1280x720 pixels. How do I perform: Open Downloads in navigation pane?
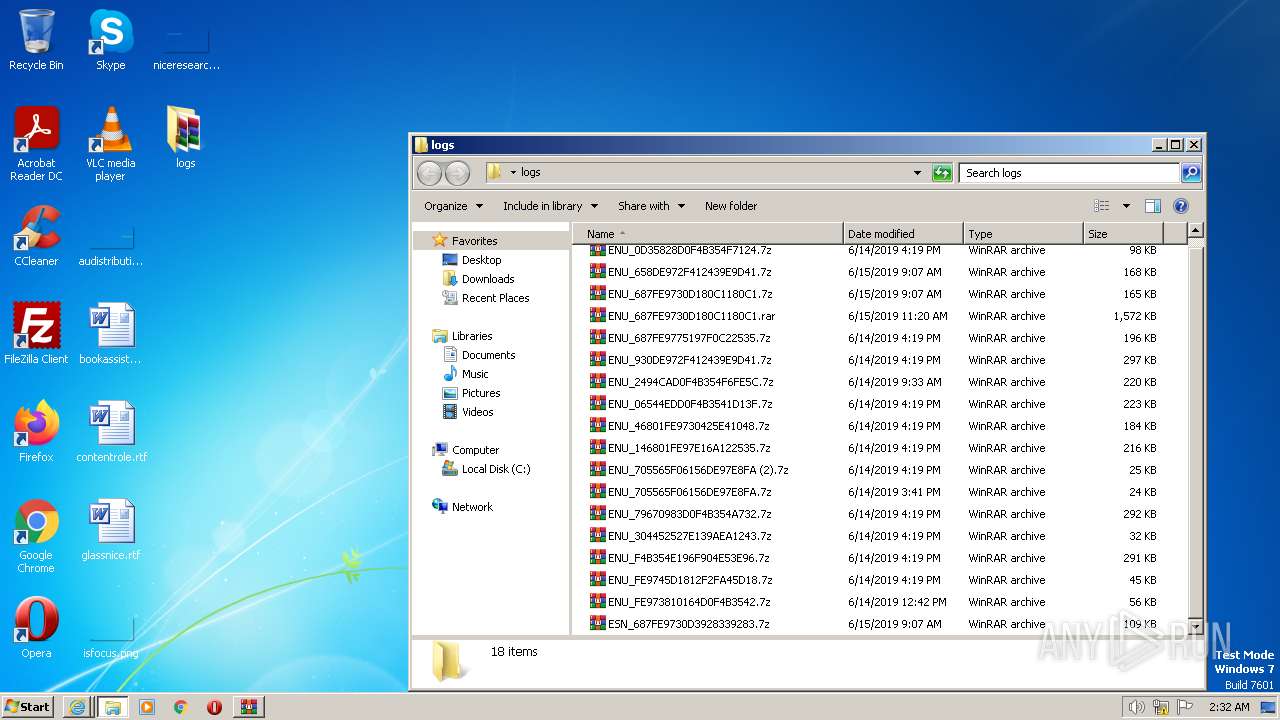[488, 279]
